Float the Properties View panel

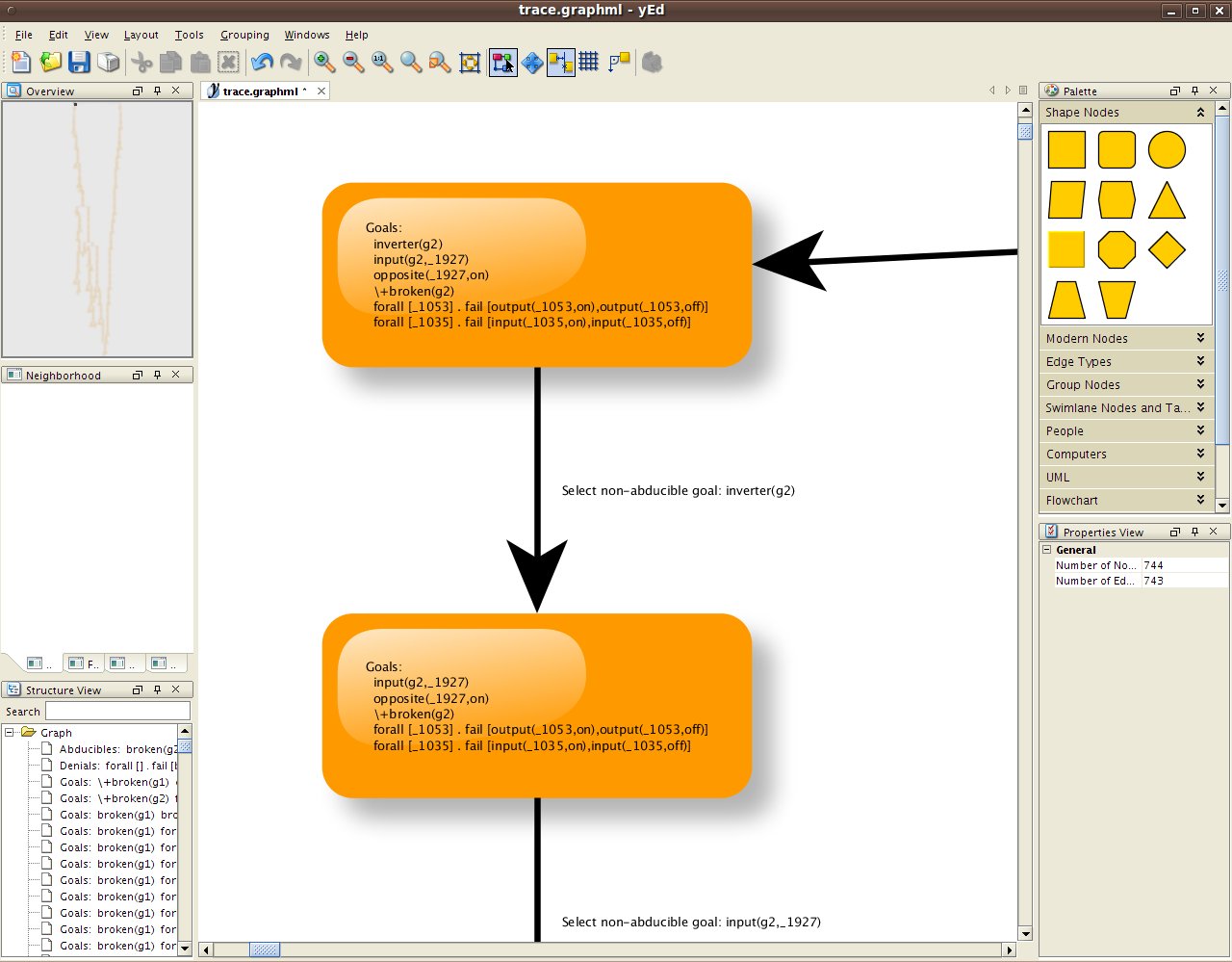[1174, 532]
